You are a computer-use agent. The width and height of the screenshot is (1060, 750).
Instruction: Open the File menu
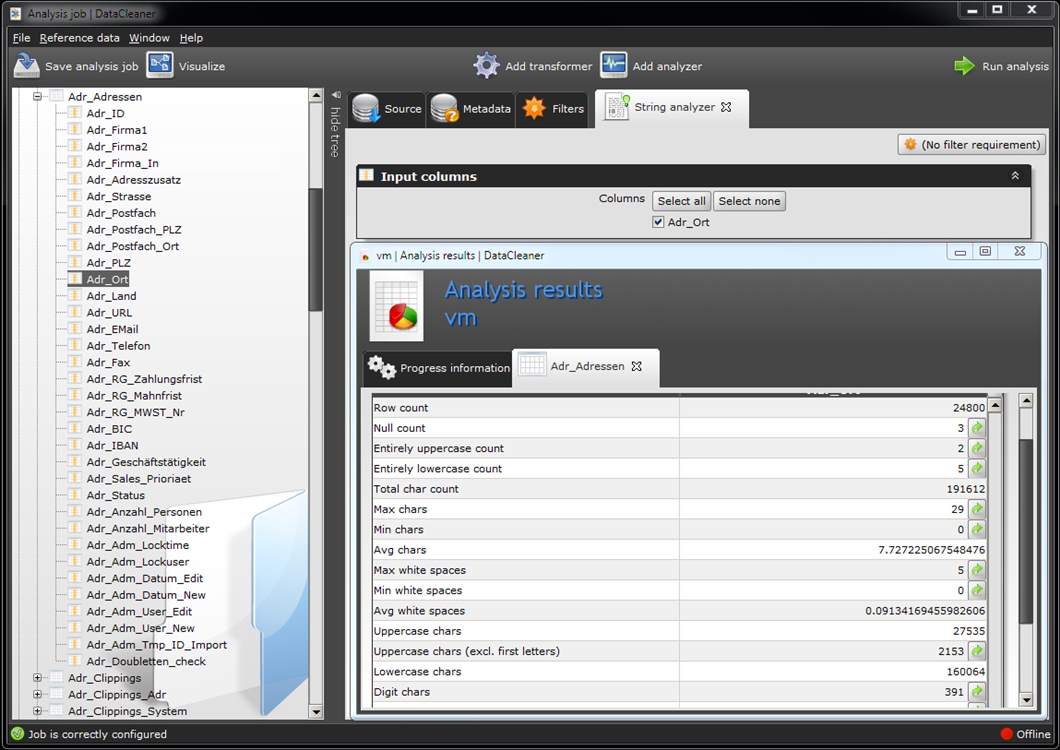[x=21, y=38]
